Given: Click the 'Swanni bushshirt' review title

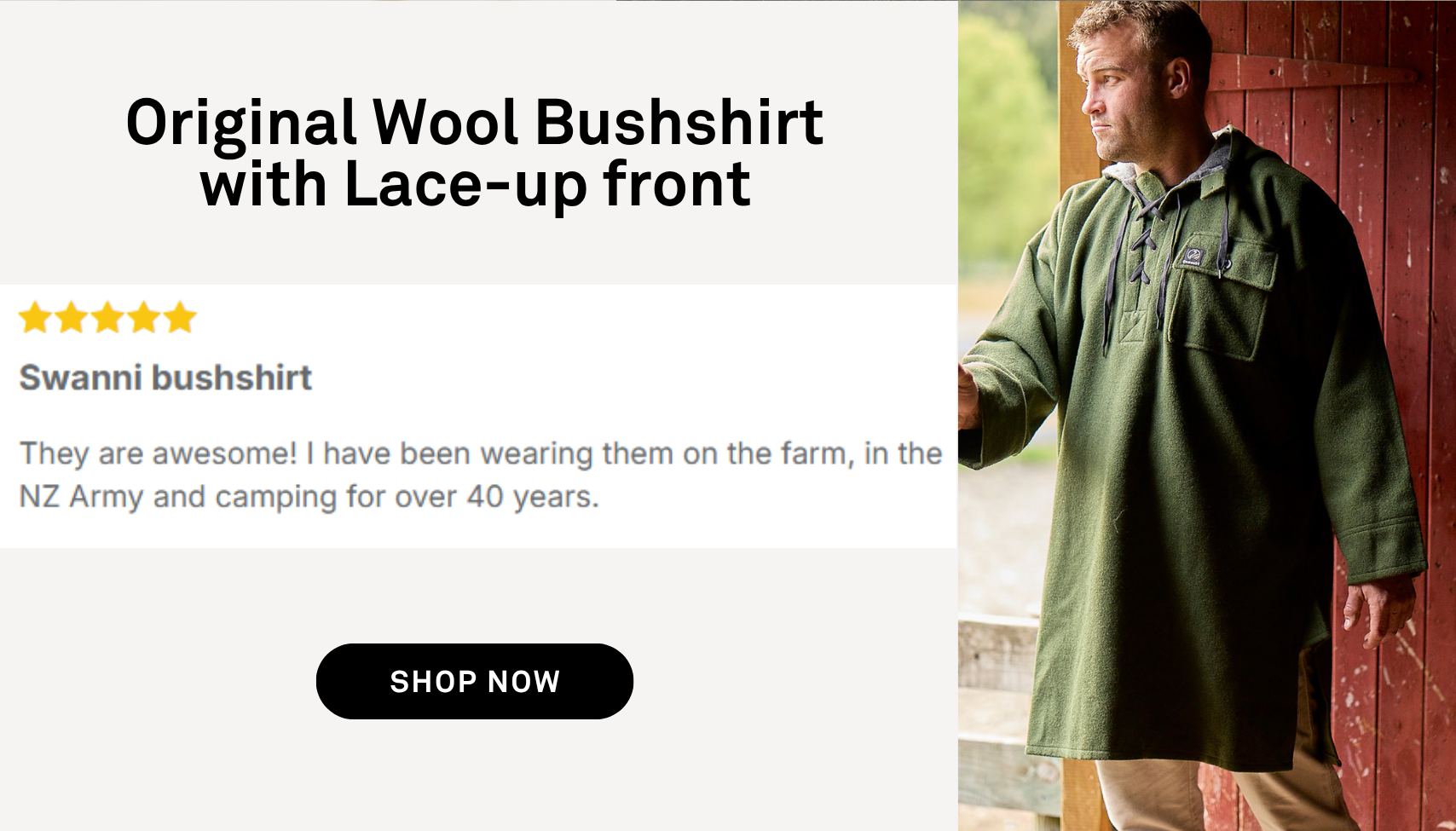Looking at the screenshot, I should pos(165,378).
